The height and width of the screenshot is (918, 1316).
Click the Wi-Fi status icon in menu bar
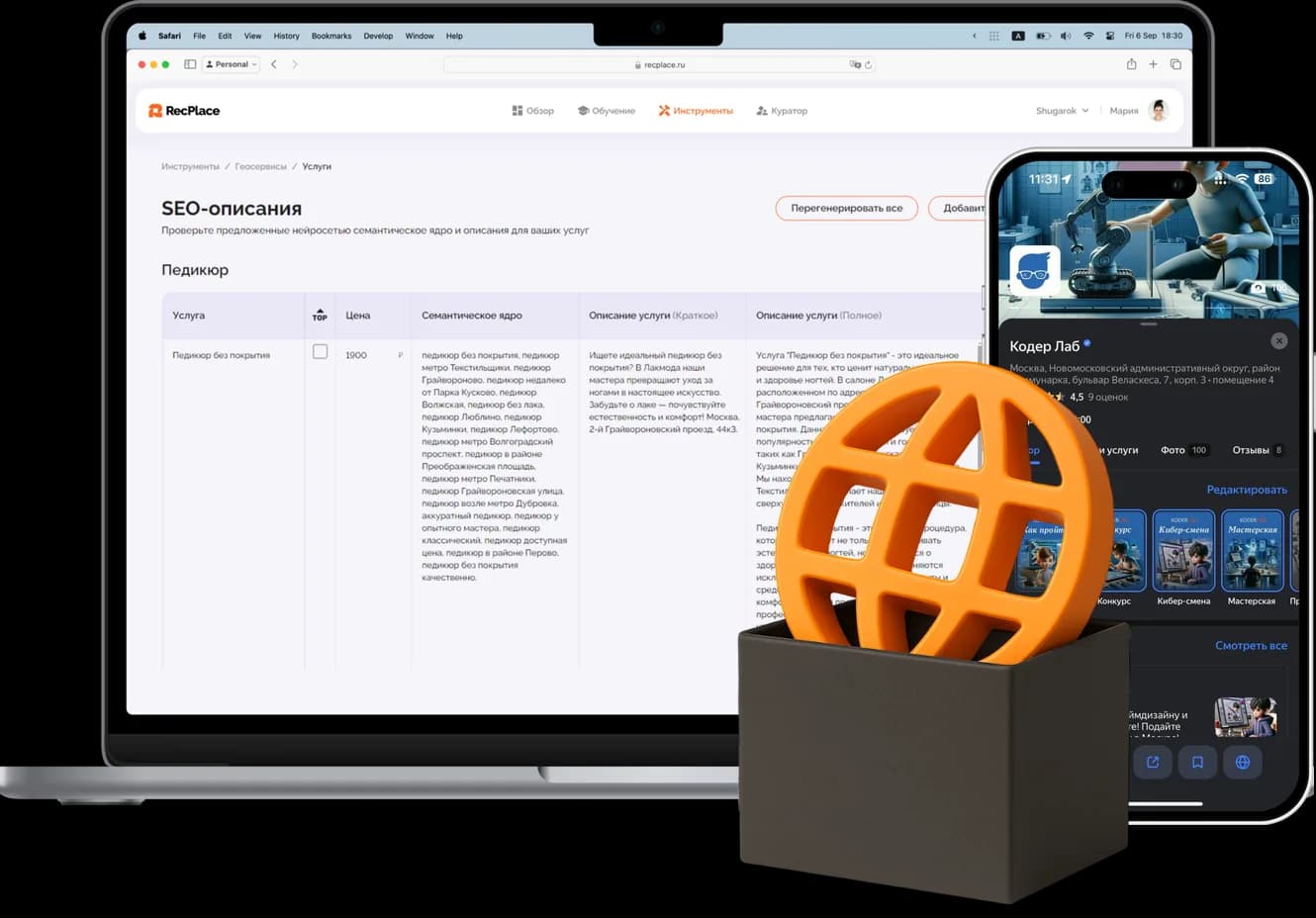point(1088,36)
